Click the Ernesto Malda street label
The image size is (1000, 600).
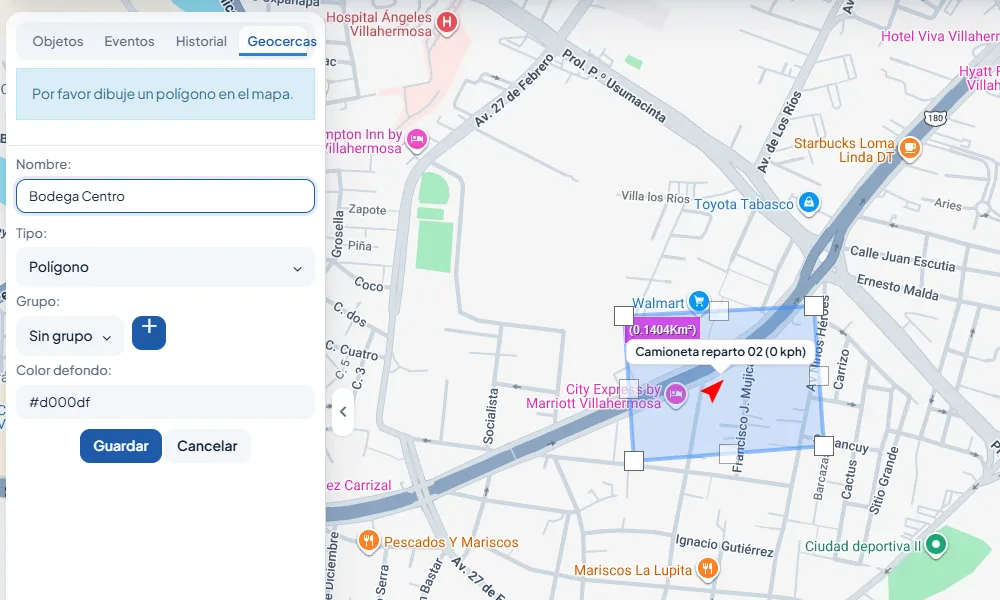(x=897, y=287)
